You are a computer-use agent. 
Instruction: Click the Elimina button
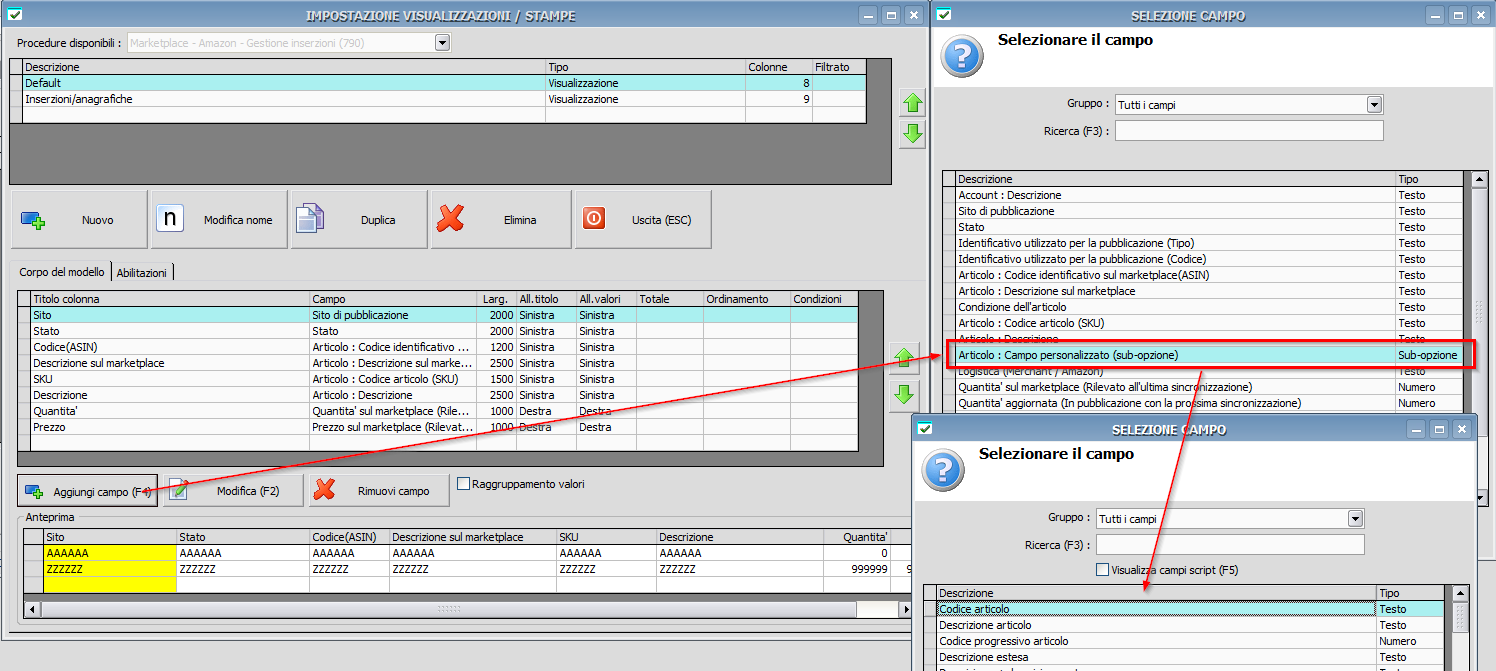[500, 220]
